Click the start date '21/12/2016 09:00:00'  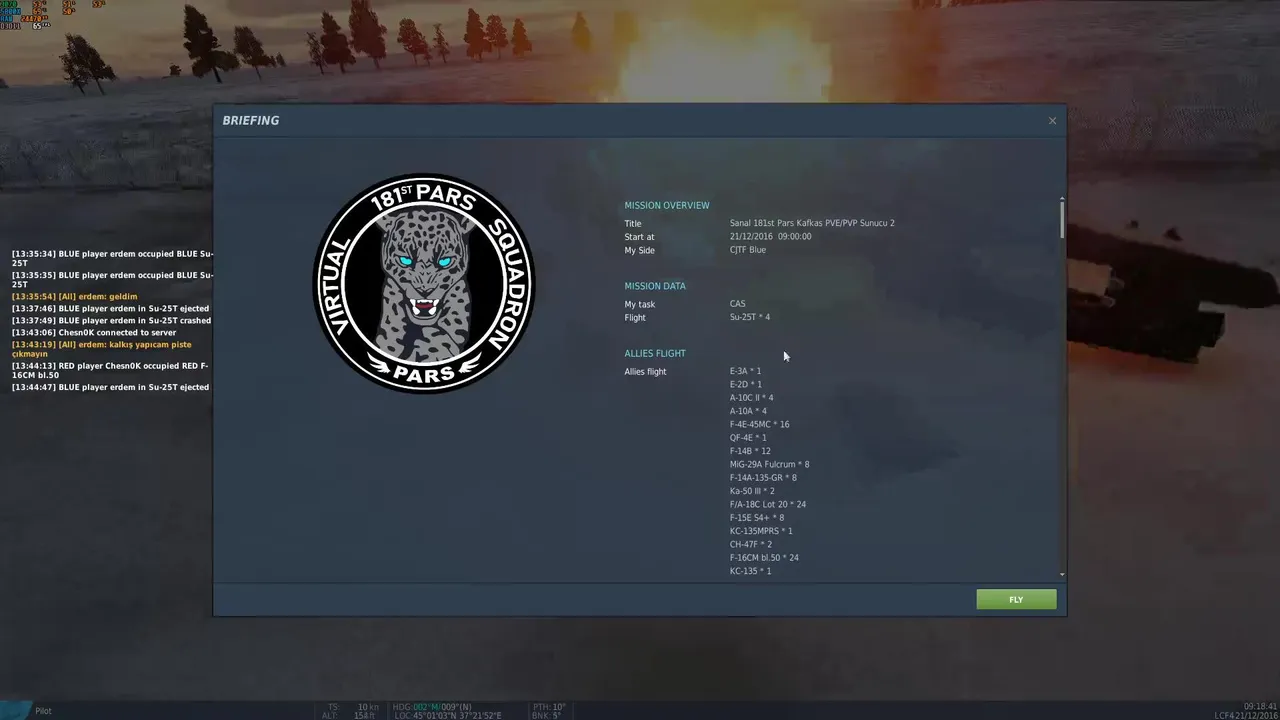[x=770, y=237]
